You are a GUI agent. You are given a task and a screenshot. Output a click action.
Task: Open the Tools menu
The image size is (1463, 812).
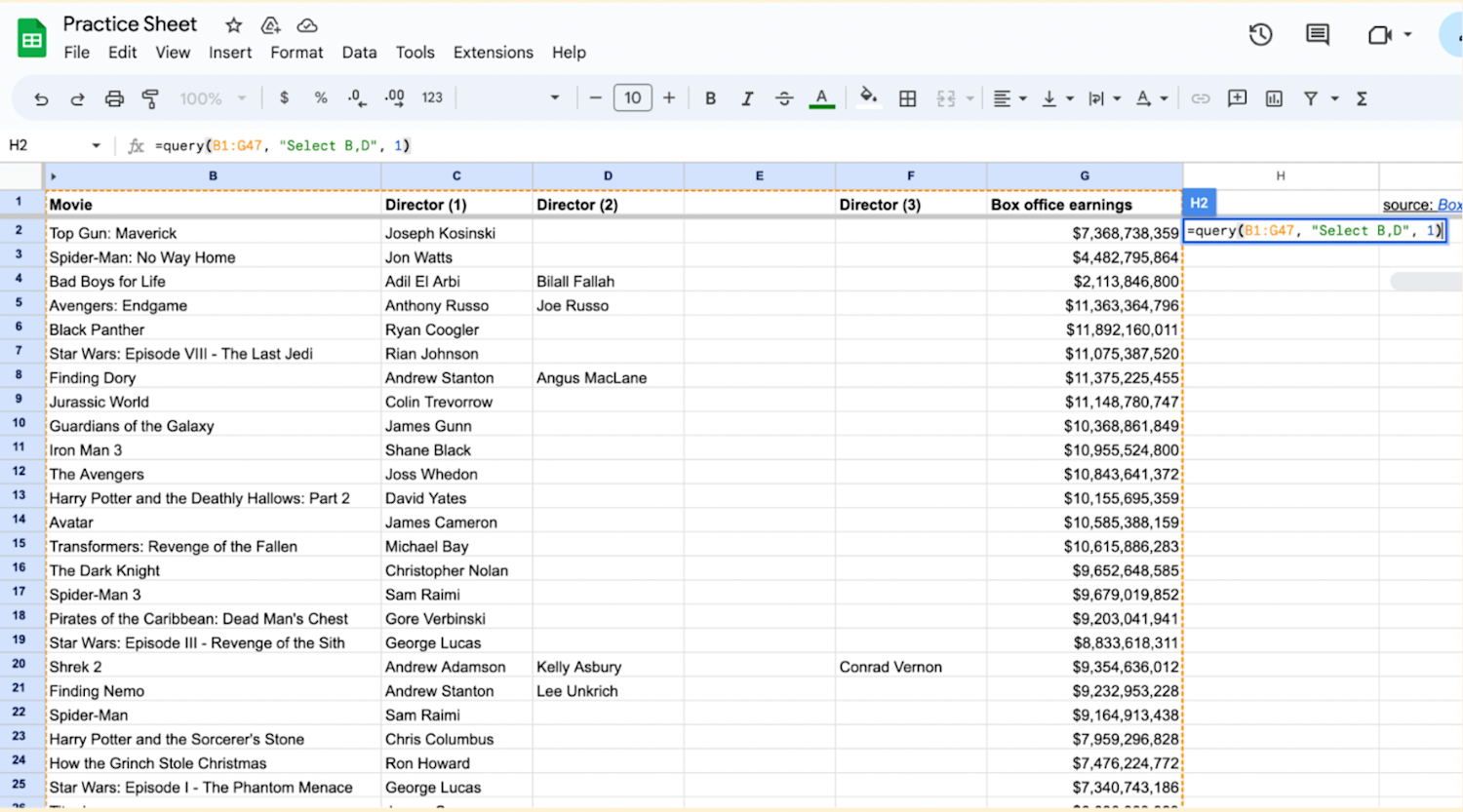(415, 53)
